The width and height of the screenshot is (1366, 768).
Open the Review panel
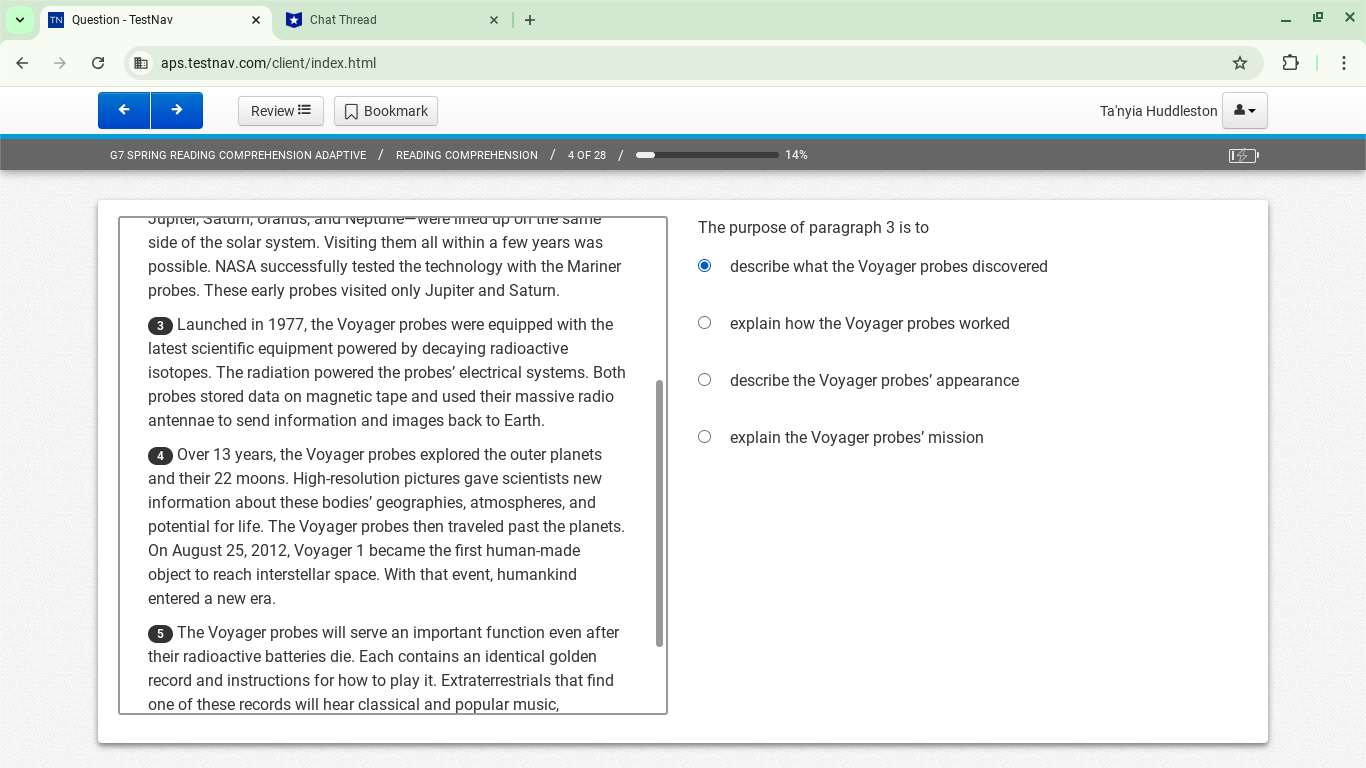pos(280,110)
